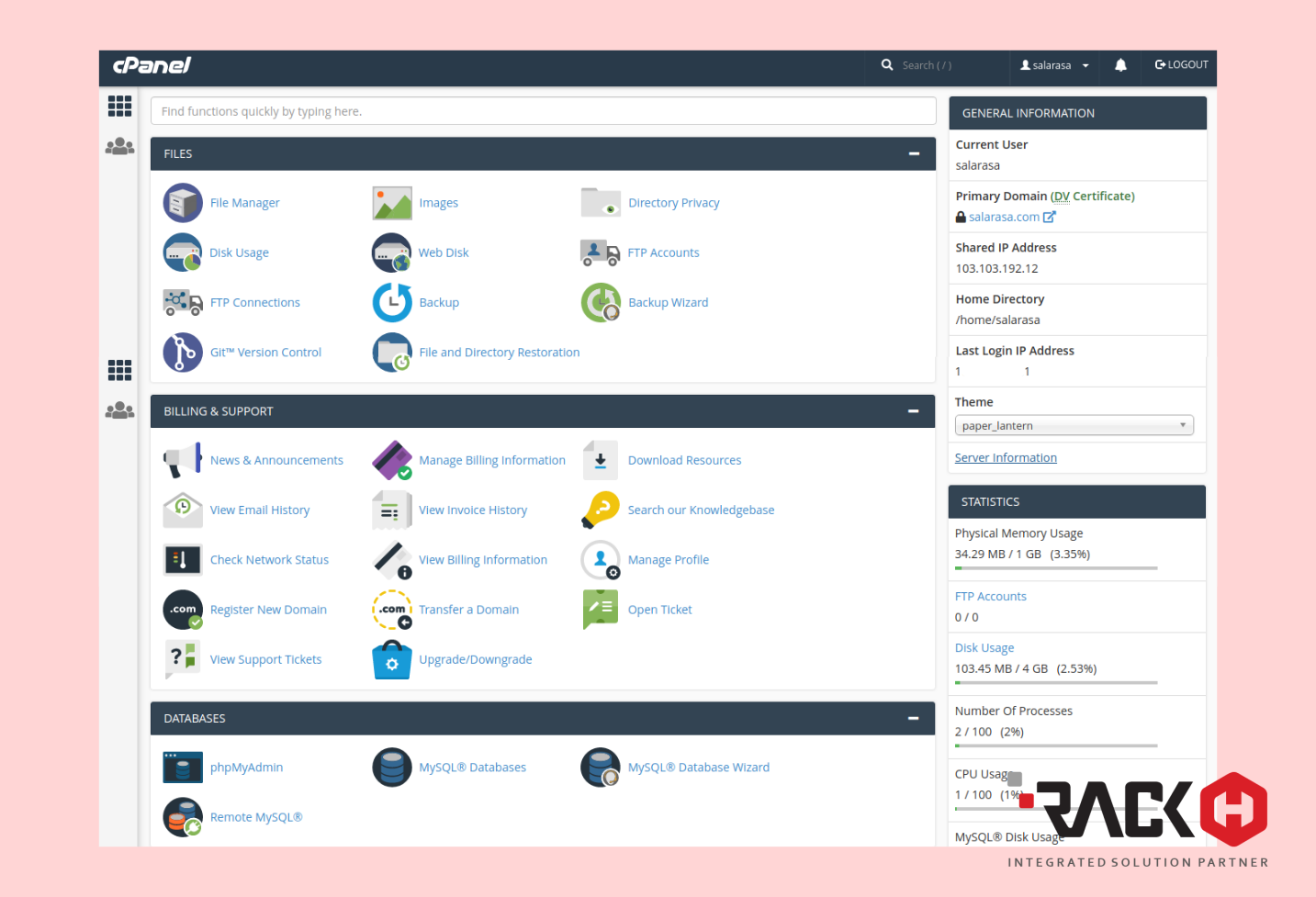Click Search our Knowledgebase lightbulb icon

(601, 510)
